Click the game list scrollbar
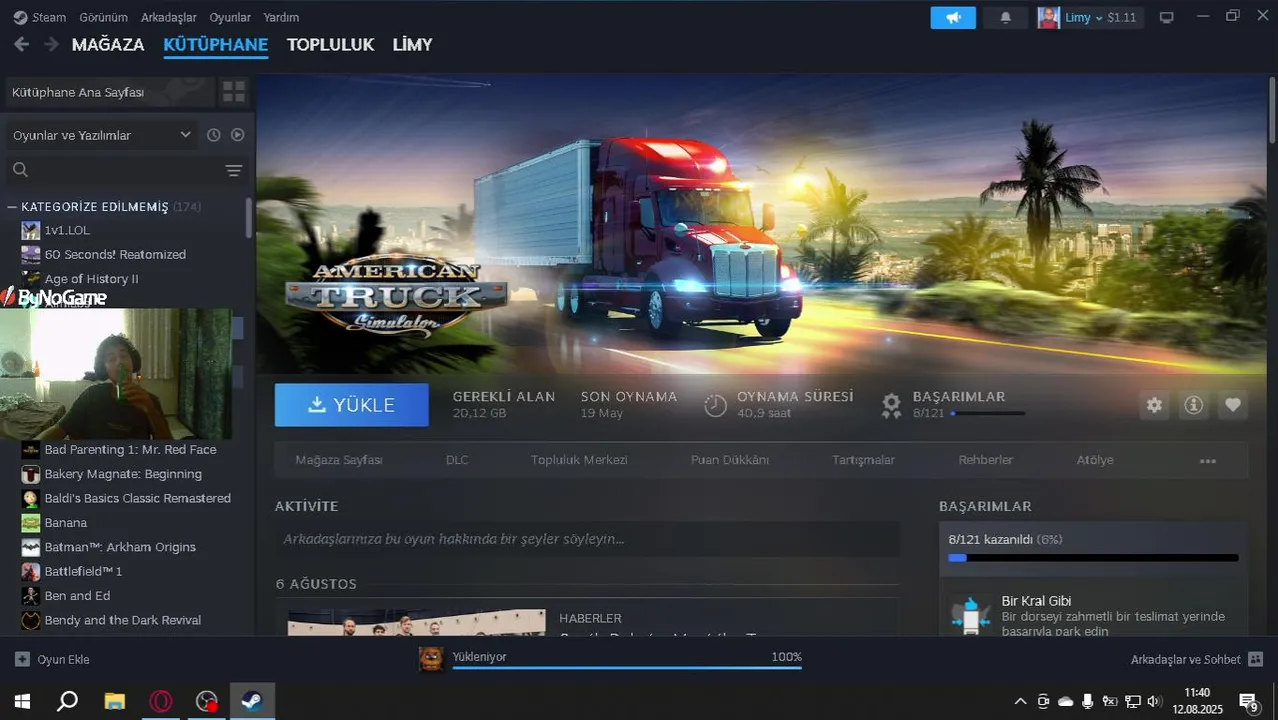Viewport: 1278px width, 720px height. pyautogui.click(x=249, y=217)
